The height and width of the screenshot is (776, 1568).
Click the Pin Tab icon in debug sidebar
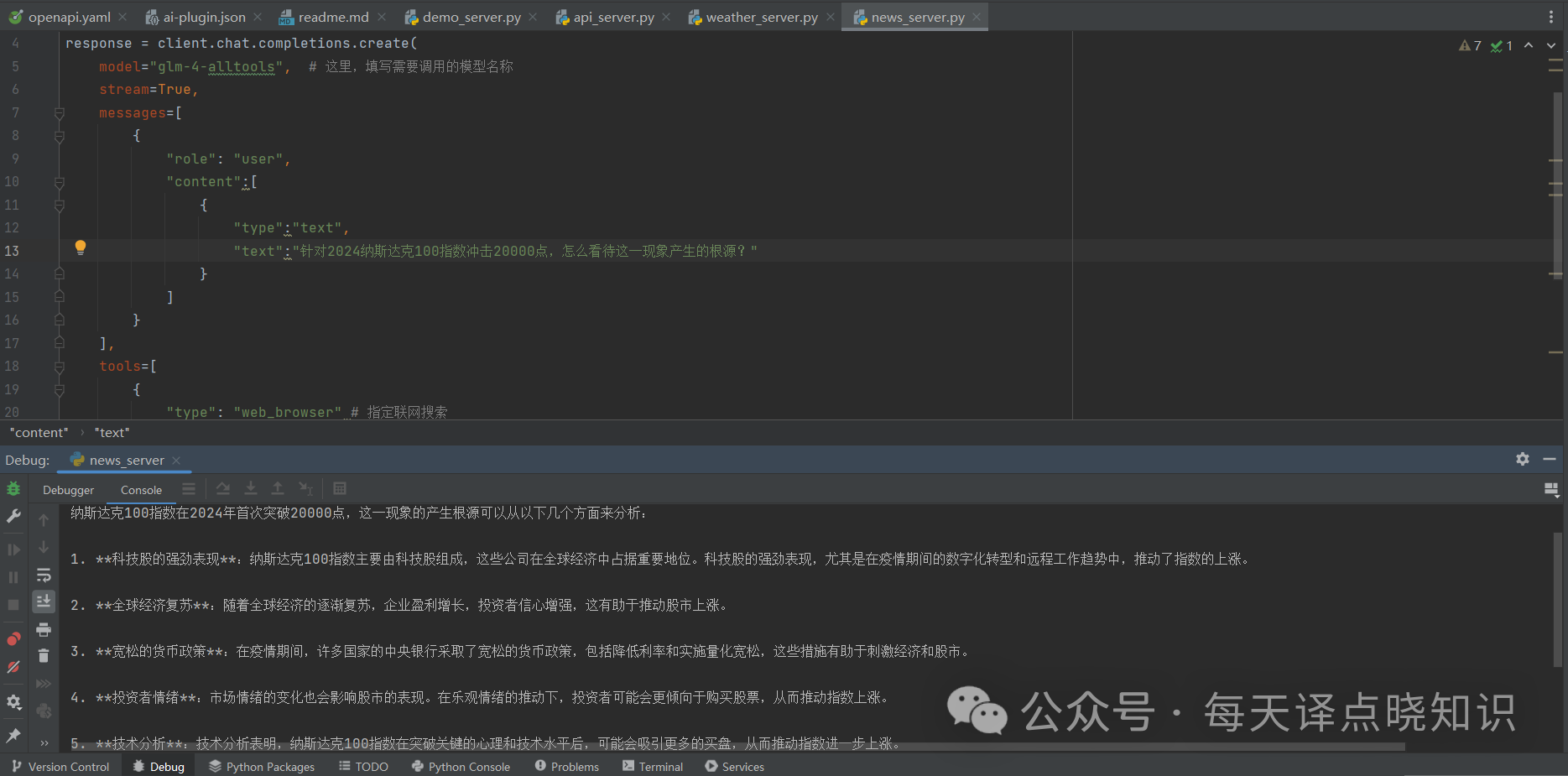(x=13, y=736)
